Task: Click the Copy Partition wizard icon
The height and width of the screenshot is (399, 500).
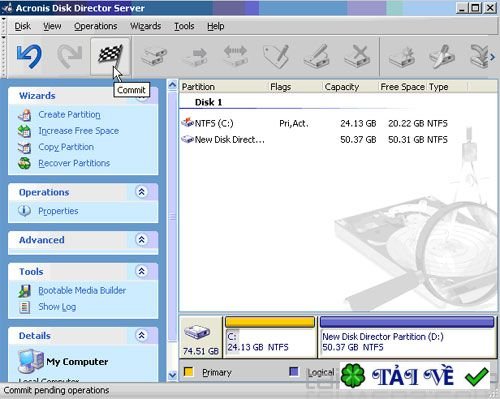Action: click(x=25, y=147)
